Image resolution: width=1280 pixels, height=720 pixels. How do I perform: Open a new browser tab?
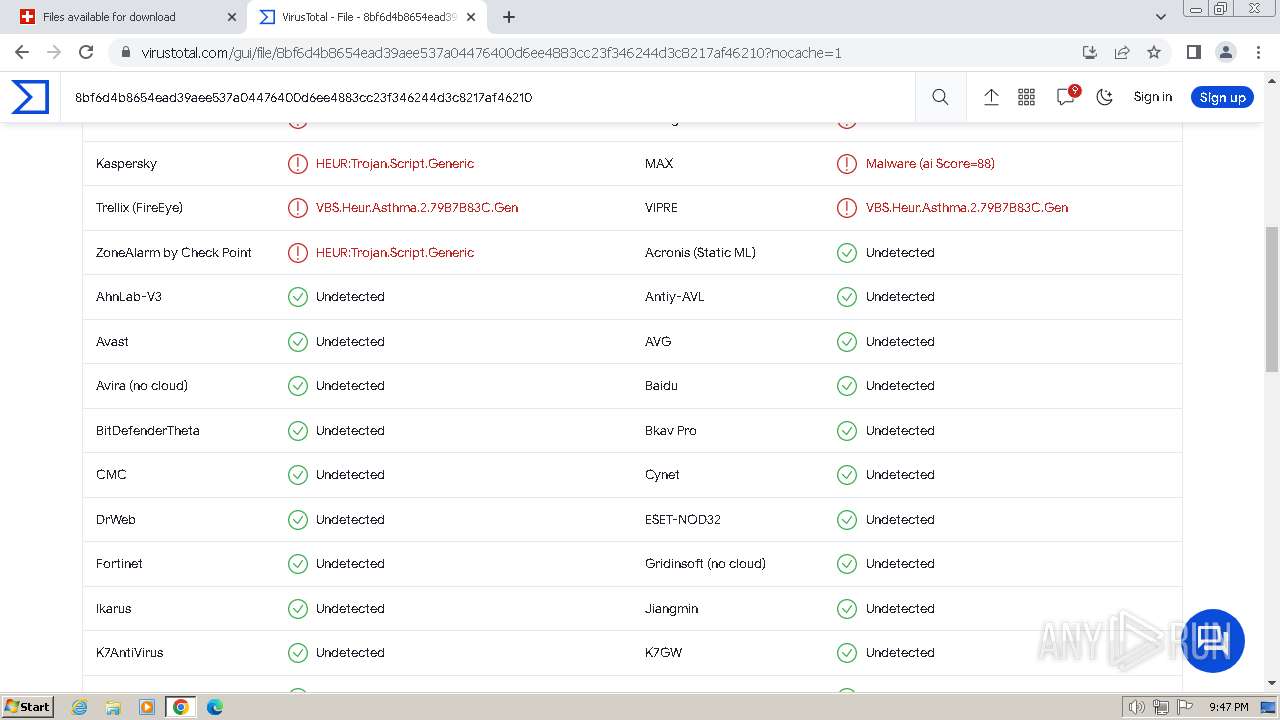point(509,17)
